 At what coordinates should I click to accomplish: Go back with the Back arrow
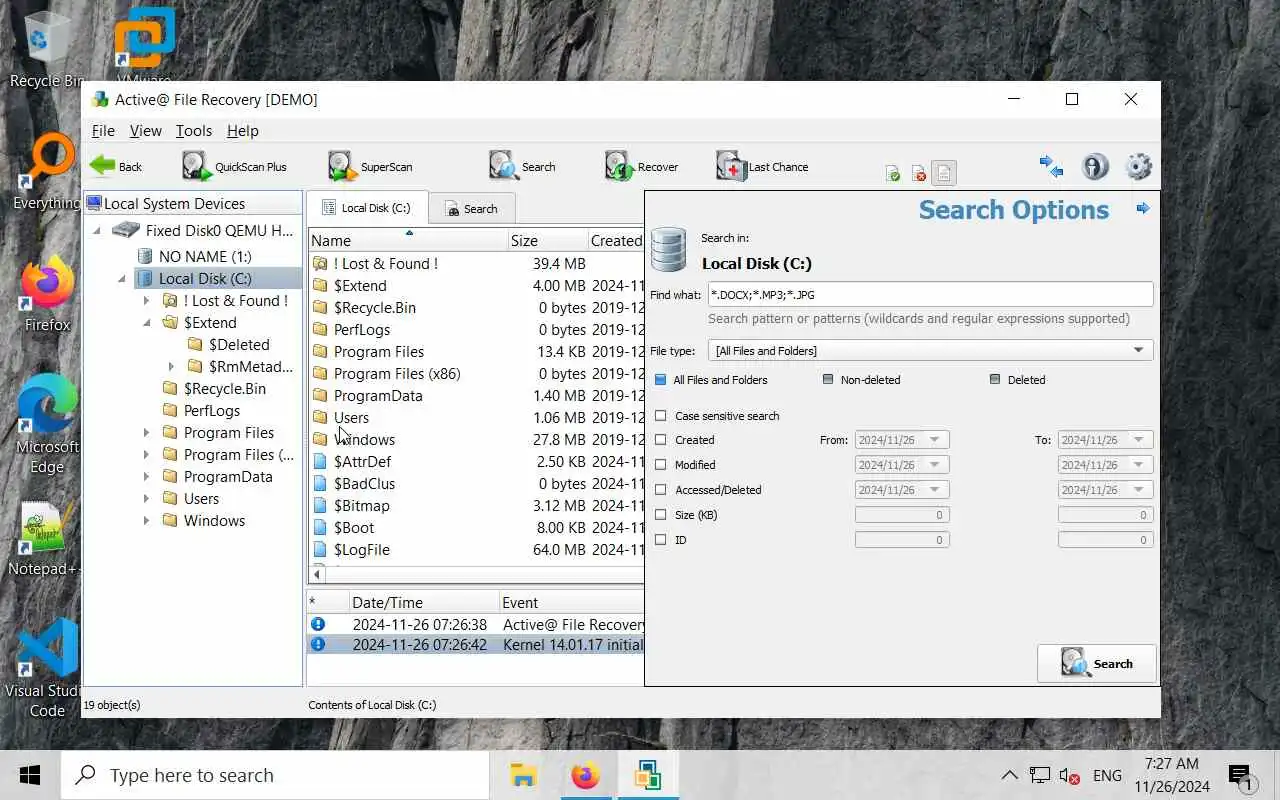[116, 166]
